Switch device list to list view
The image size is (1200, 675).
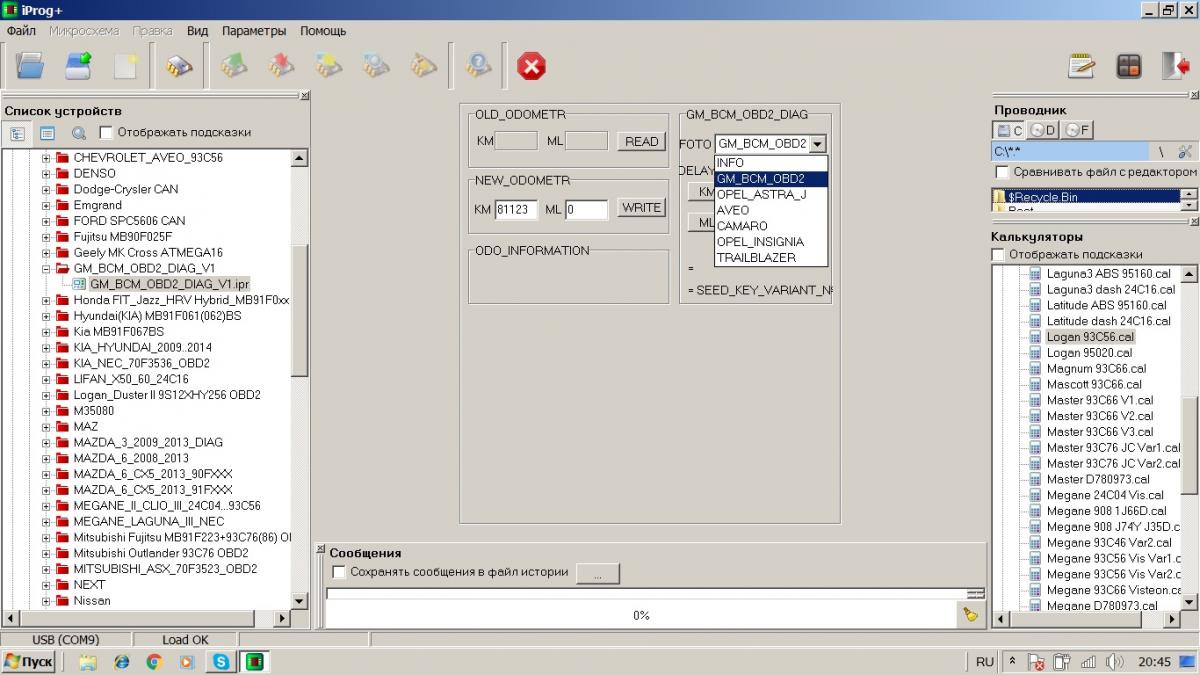(47, 132)
